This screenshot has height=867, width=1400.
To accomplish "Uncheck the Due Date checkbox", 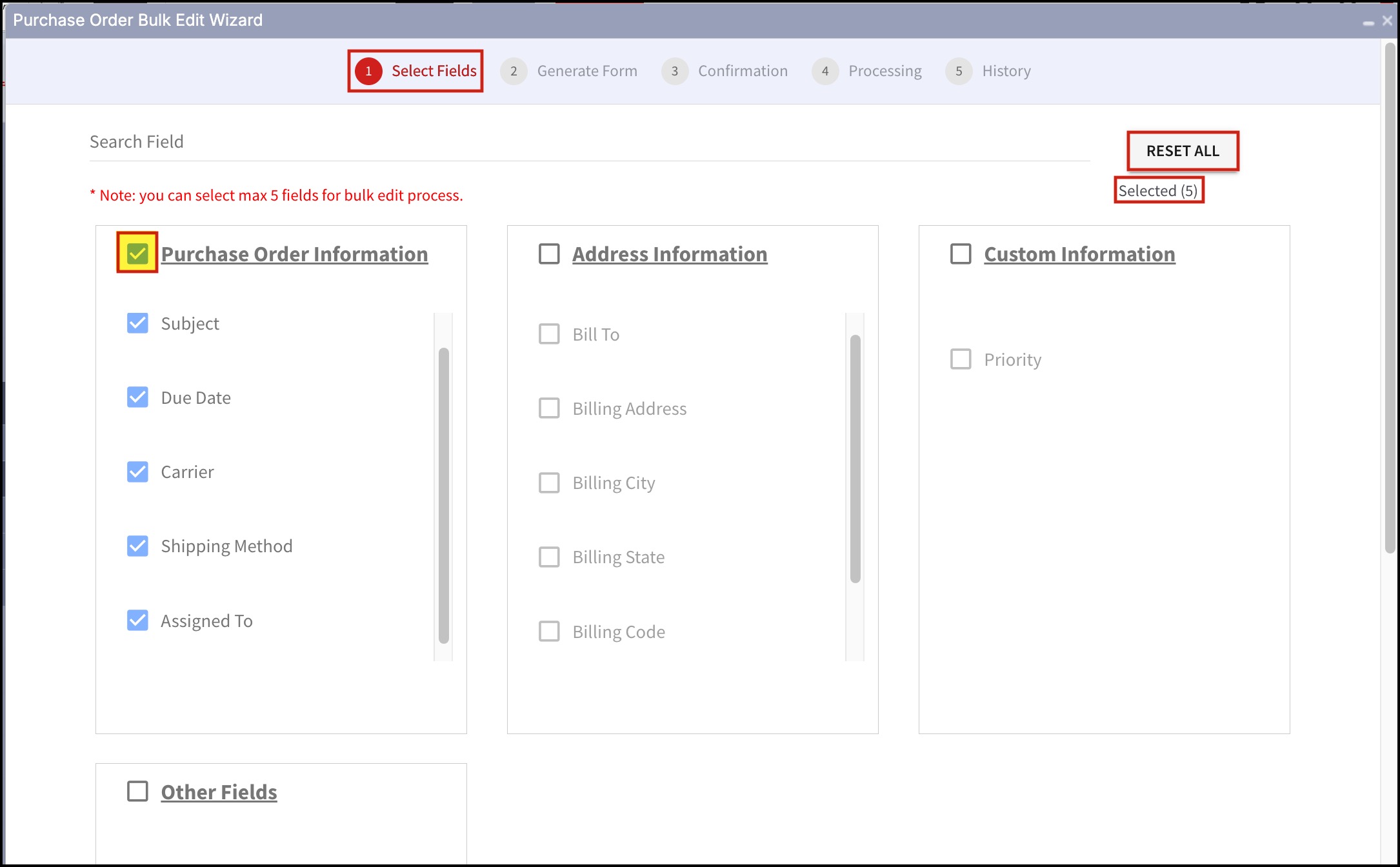I will pyautogui.click(x=137, y=397).
